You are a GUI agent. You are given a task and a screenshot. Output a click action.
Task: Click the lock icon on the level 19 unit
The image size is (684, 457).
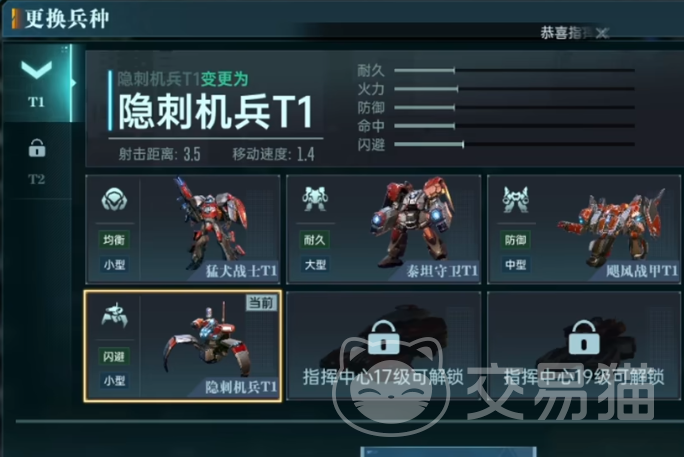point(584,337)
